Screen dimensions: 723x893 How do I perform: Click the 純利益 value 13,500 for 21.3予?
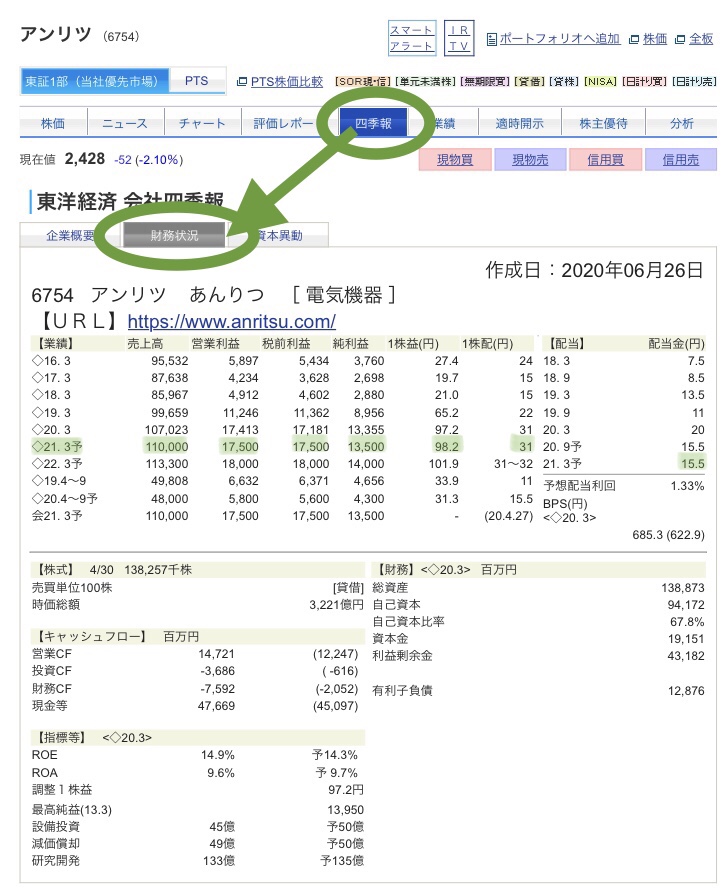pyautogui.click(x=366, y=447)
